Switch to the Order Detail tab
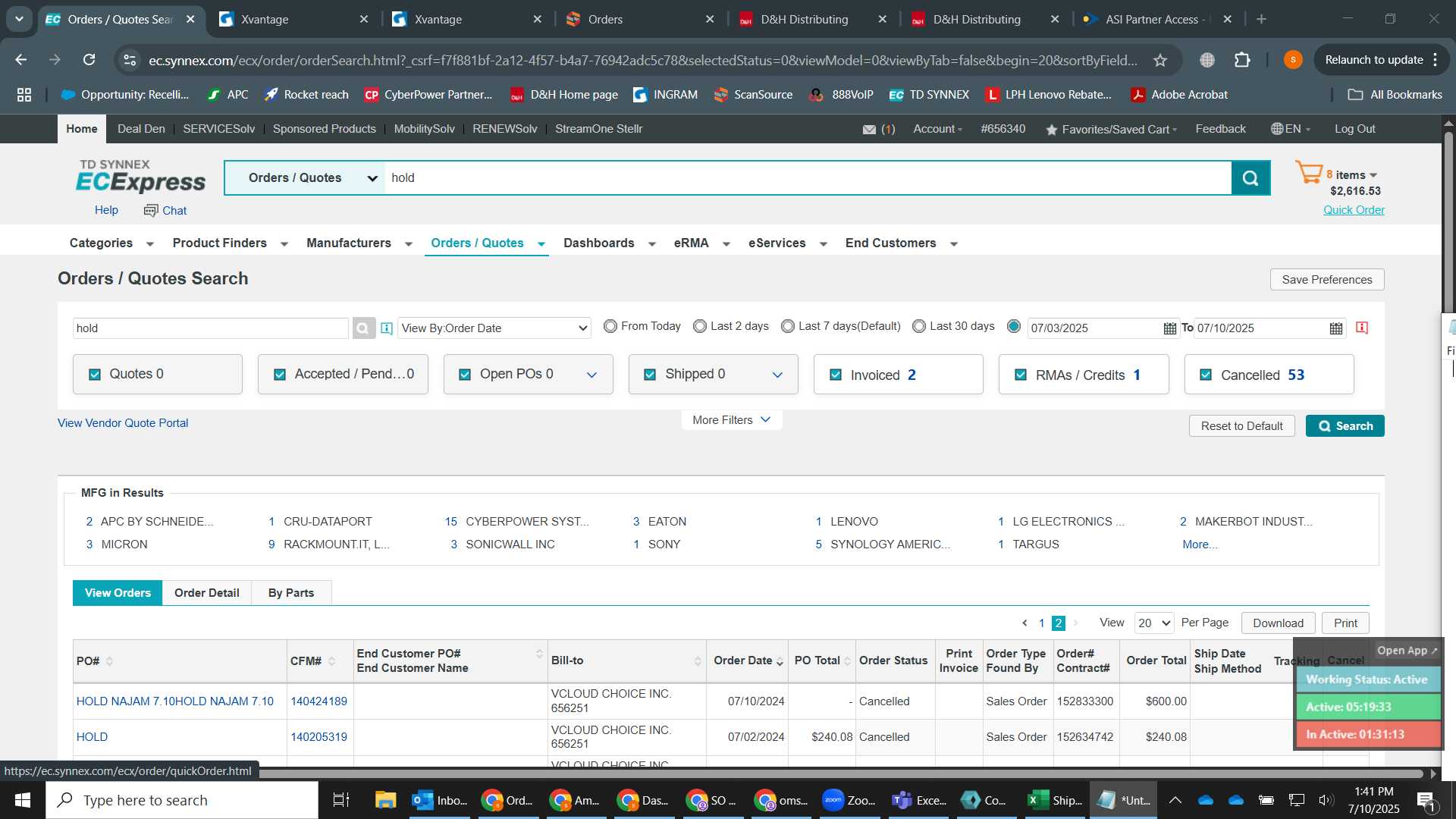The image size is (1456, 819). (x=207, y=593)
